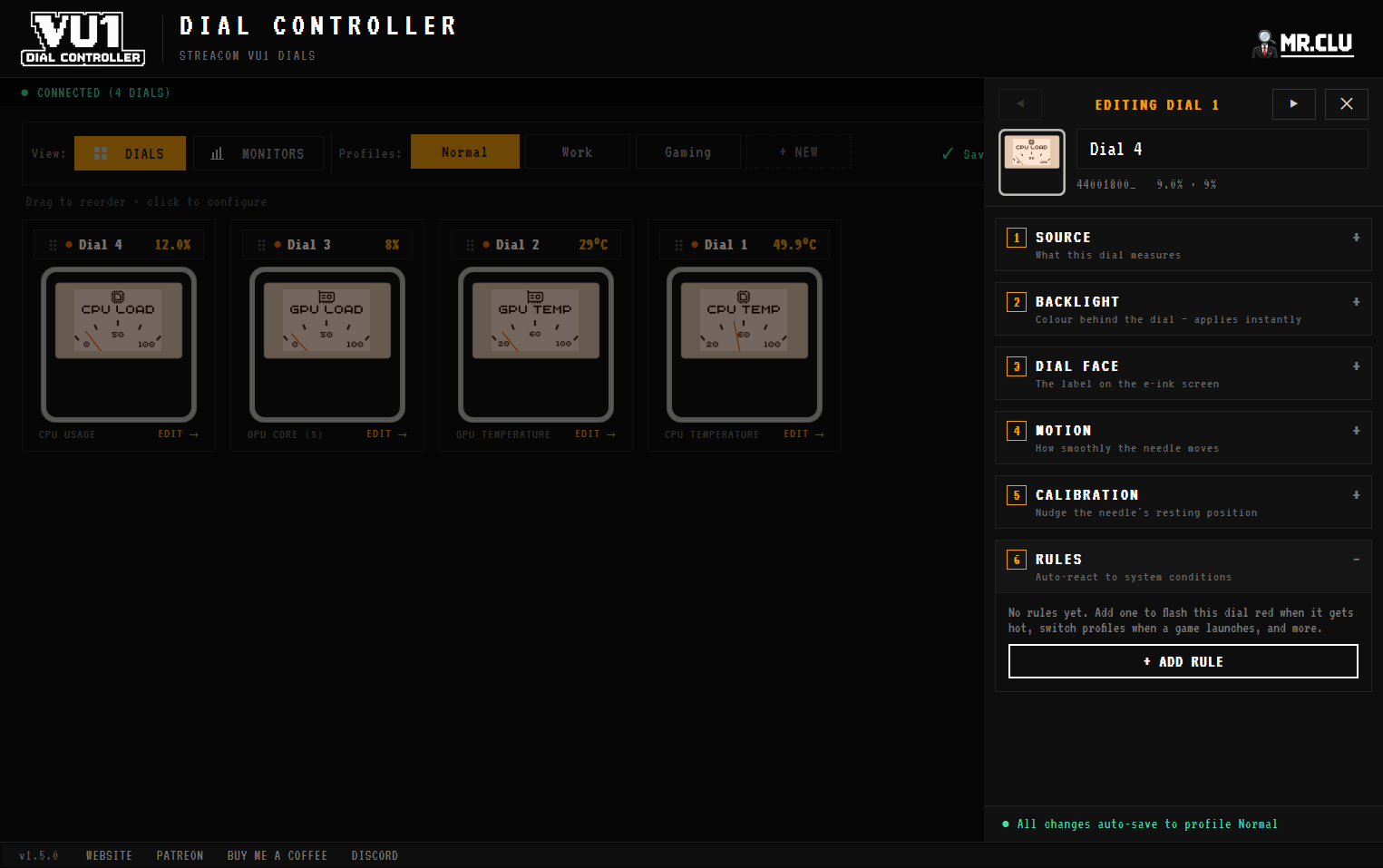1383x868 pixels.
Task: Click the GPU TEMP dial face preview
Action: 536,320
